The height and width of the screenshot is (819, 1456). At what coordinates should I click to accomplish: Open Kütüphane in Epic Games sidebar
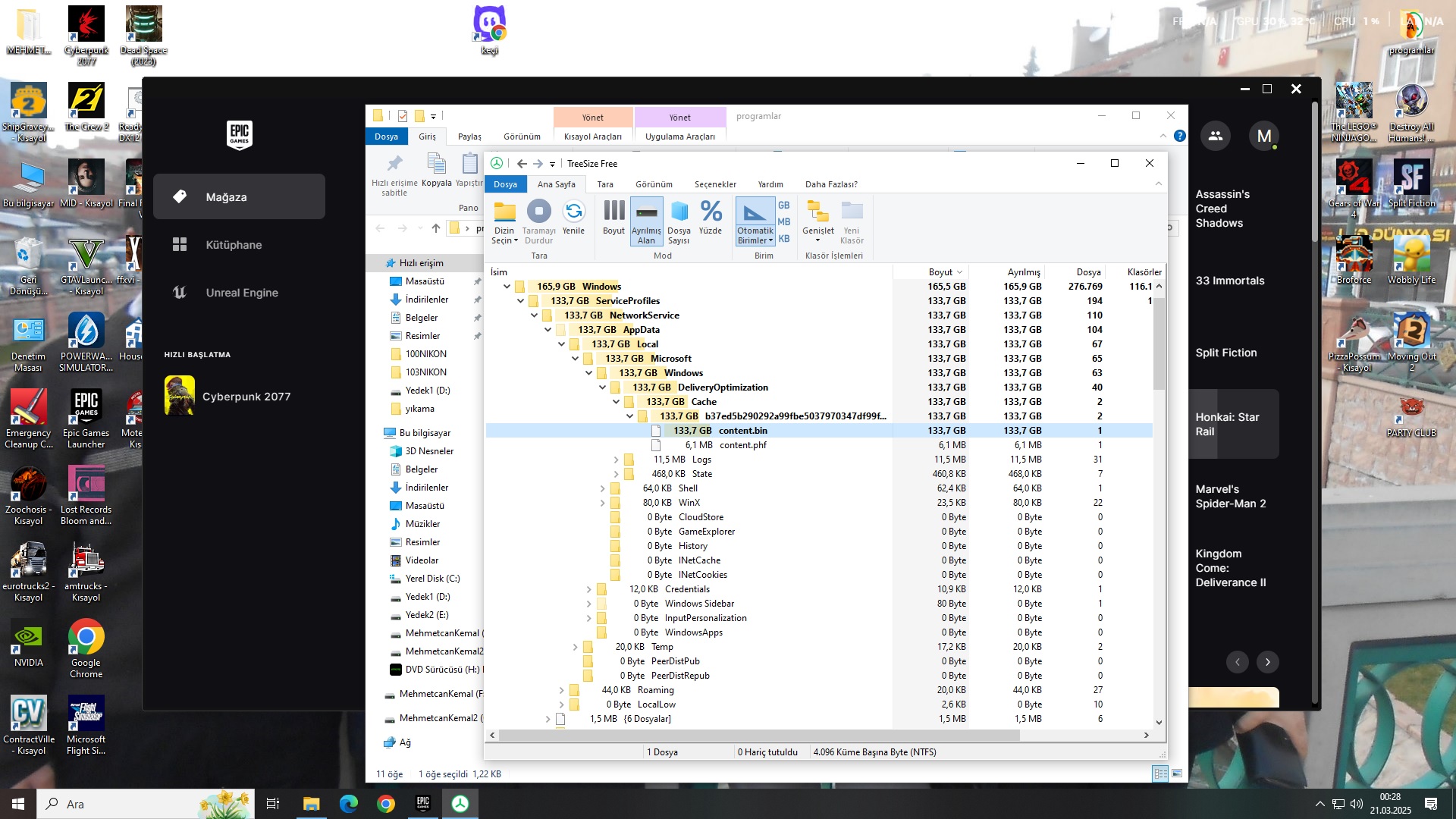[x=234, y=245]
